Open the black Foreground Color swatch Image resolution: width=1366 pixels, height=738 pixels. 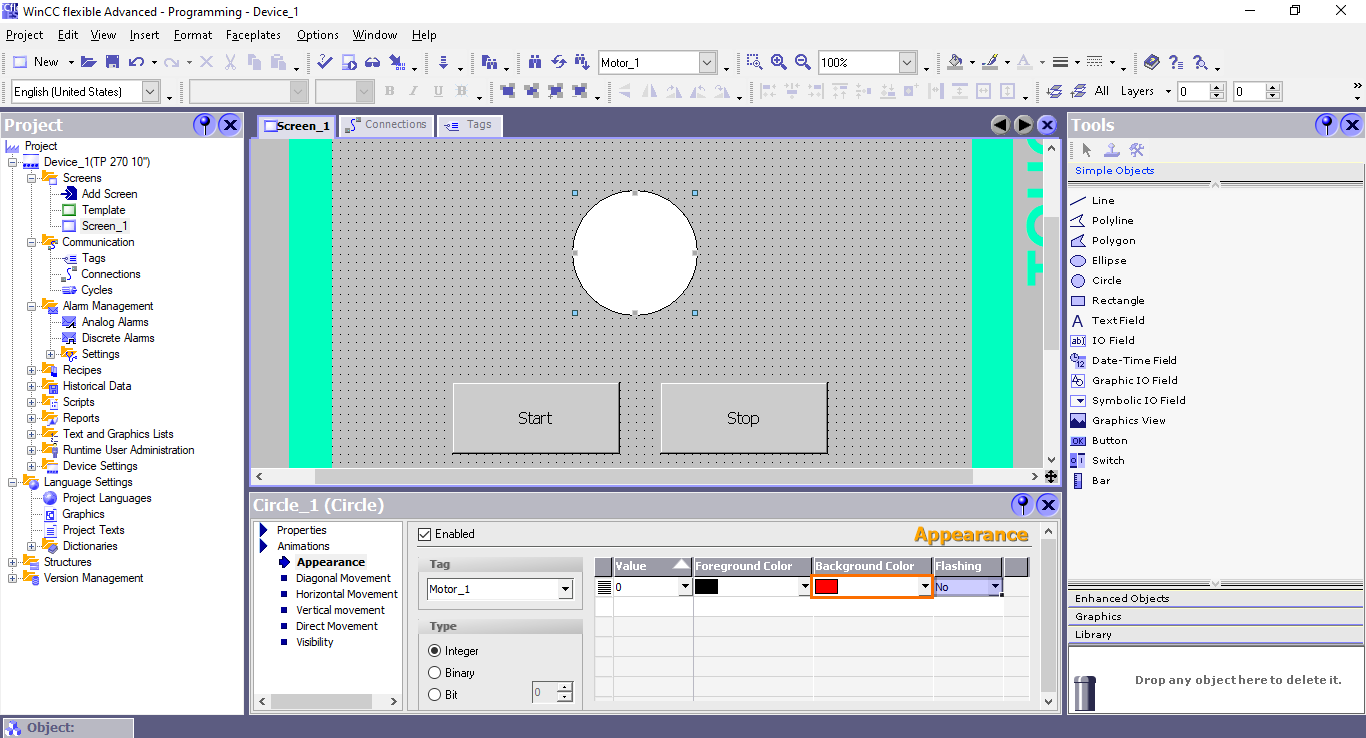coord(706,587)
